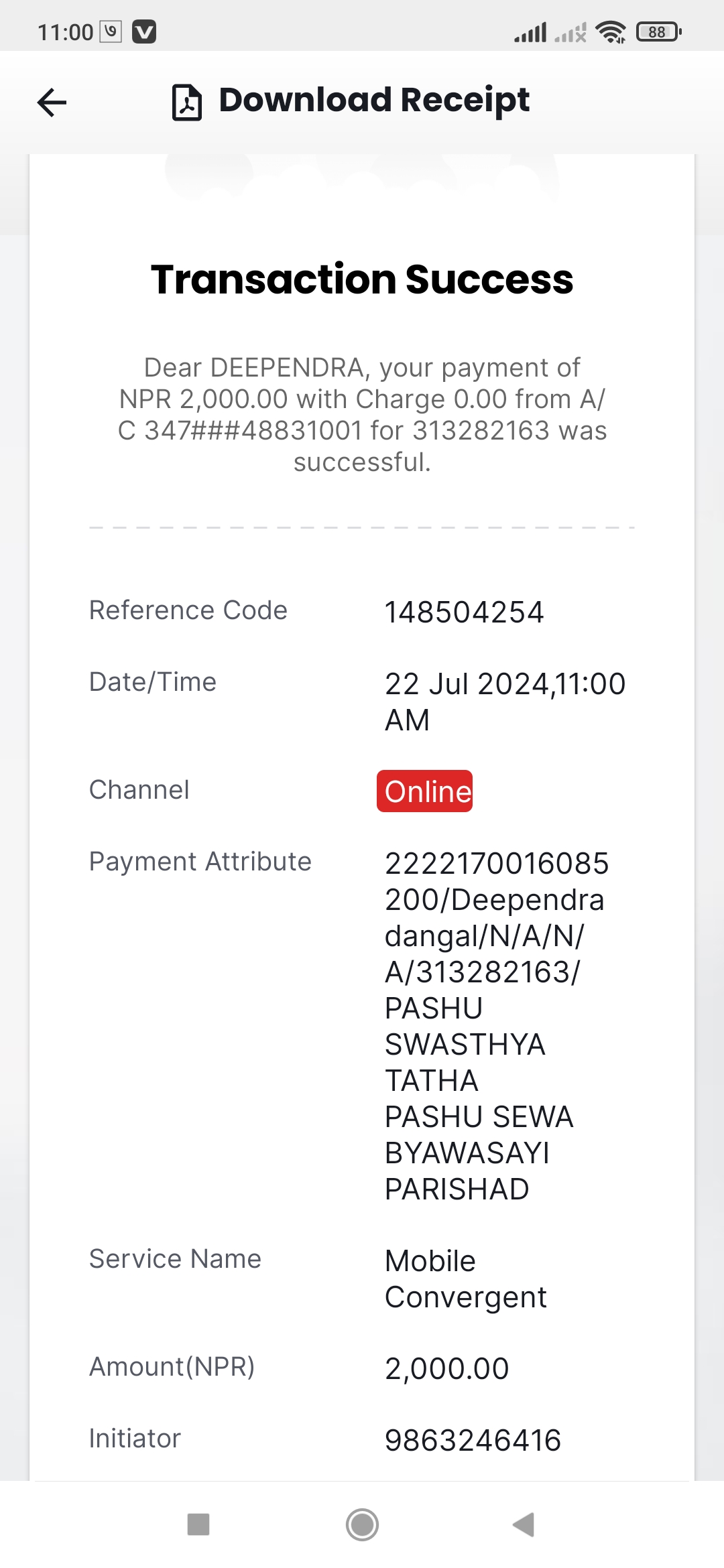Image resolution: width=724 pixels, height=1568 pixels.
Task: Tap the amount value 2,000.00
Action: coord(446,1368)
